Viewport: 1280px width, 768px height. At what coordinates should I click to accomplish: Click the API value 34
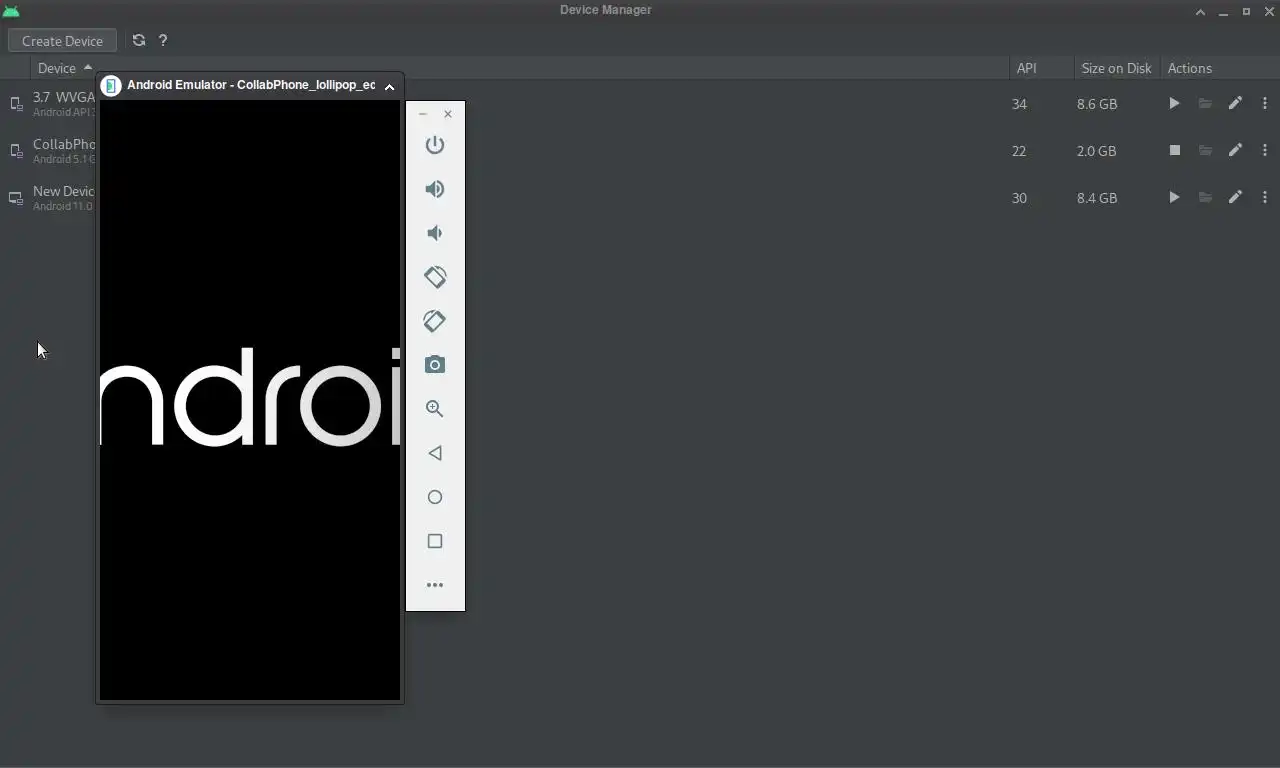1019,104
